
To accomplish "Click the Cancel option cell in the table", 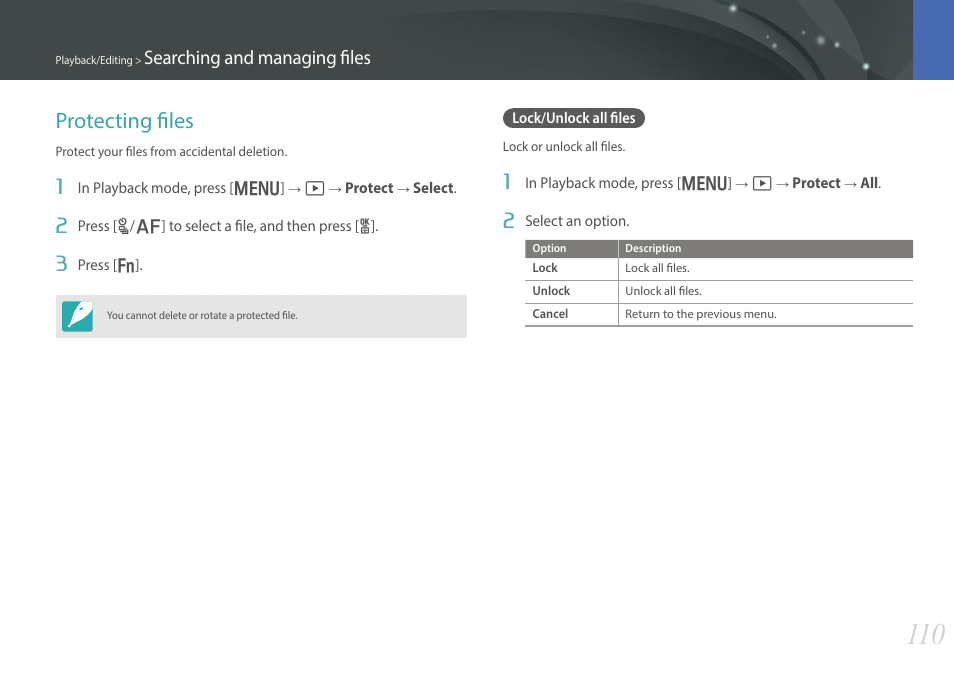I will tap(571, 315).
